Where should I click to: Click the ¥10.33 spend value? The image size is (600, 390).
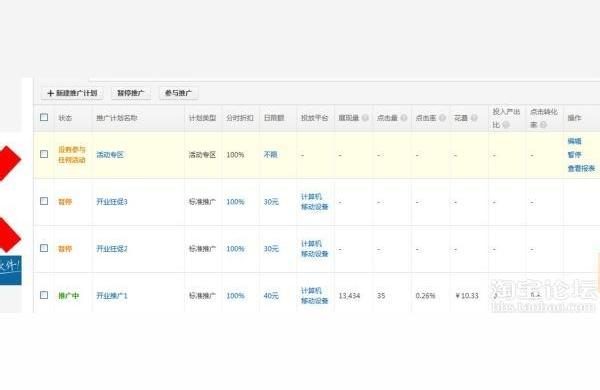coord(467,296)
